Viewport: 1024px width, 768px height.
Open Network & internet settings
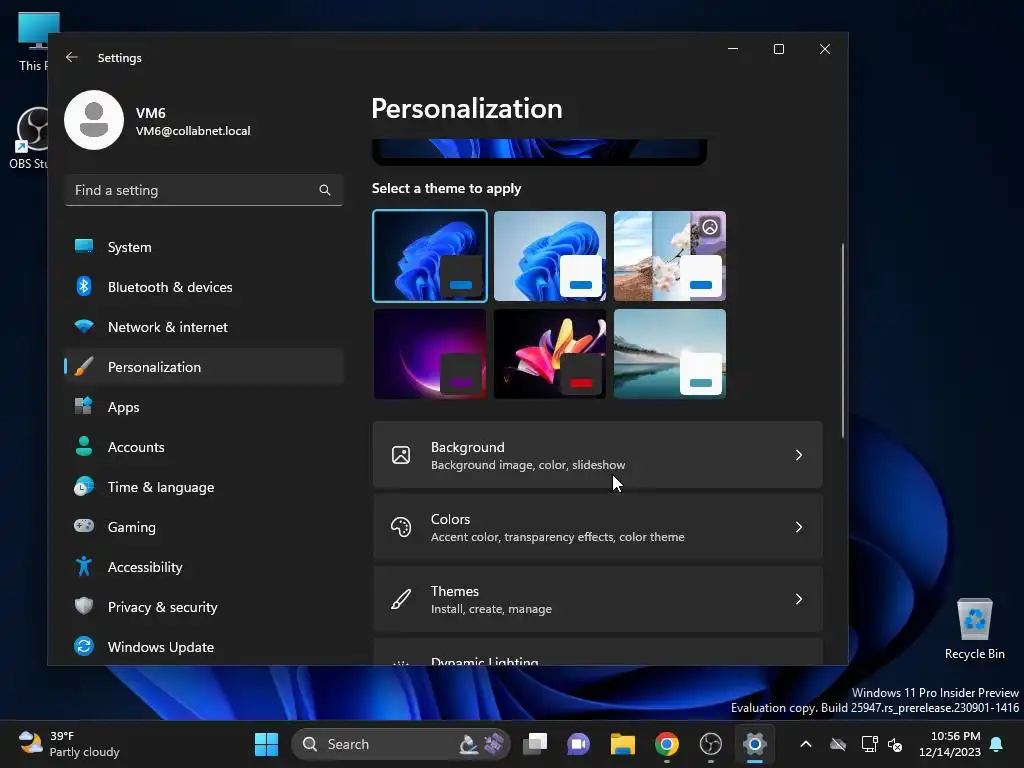coord(204,327)
